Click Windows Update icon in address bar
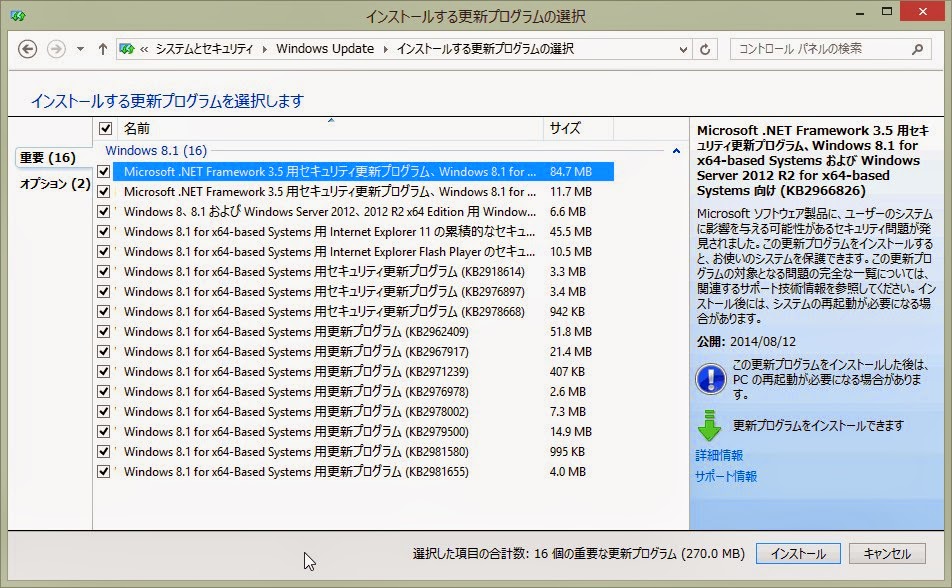The width and height of the screenshot is (952, 588). click(127, 49)
